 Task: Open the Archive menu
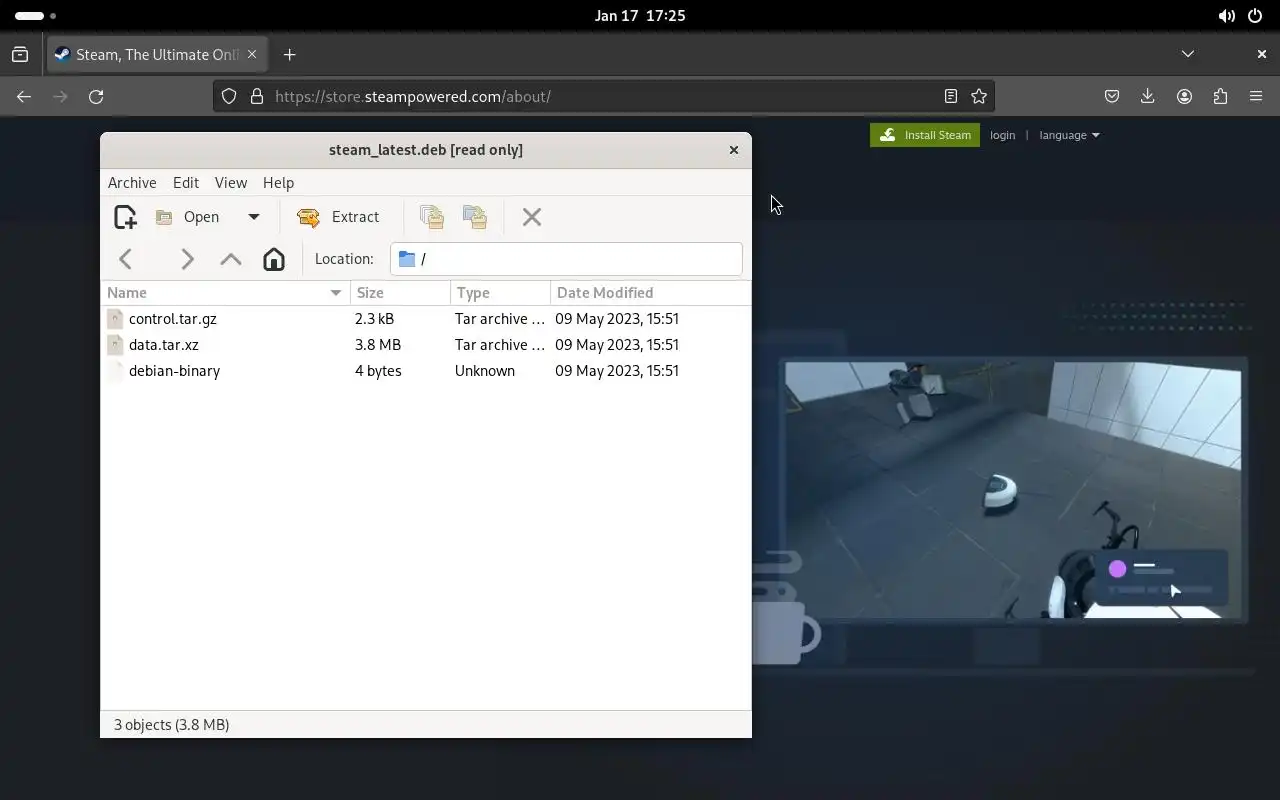132,183
